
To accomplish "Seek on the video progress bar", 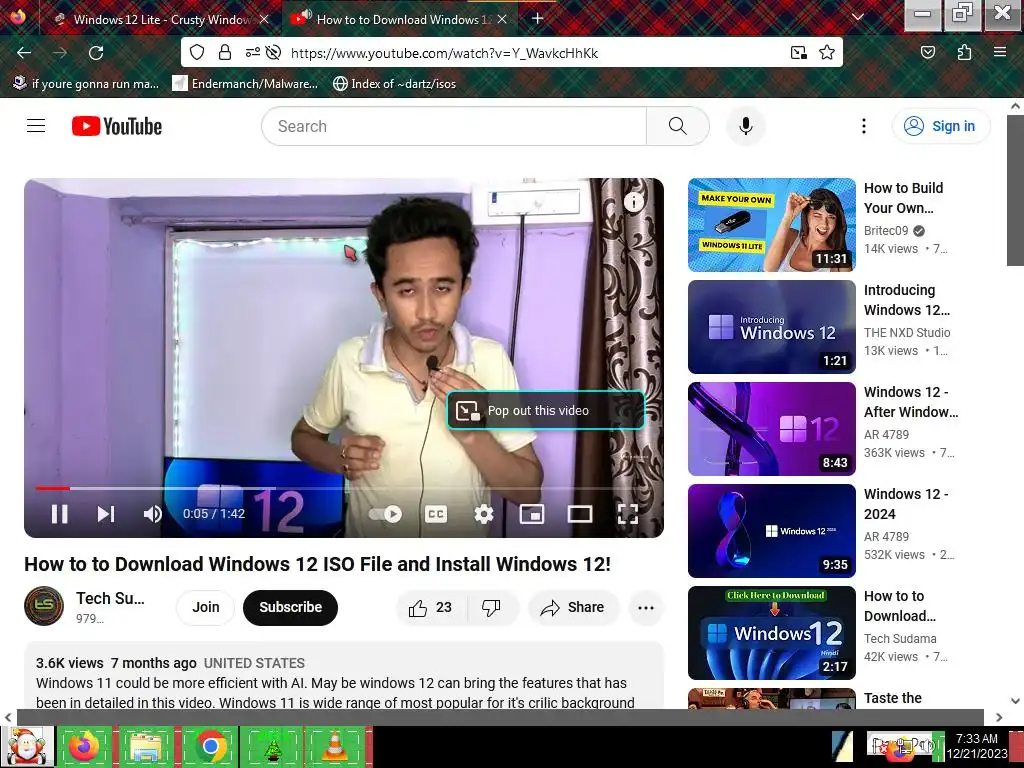I will [x=344, y=488].
